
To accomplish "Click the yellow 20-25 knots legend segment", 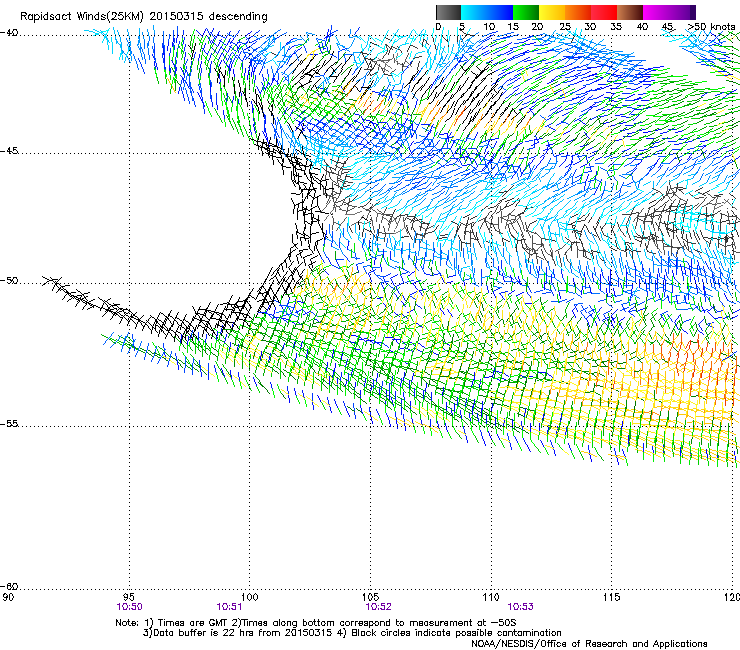I will [x=552, y=12].
